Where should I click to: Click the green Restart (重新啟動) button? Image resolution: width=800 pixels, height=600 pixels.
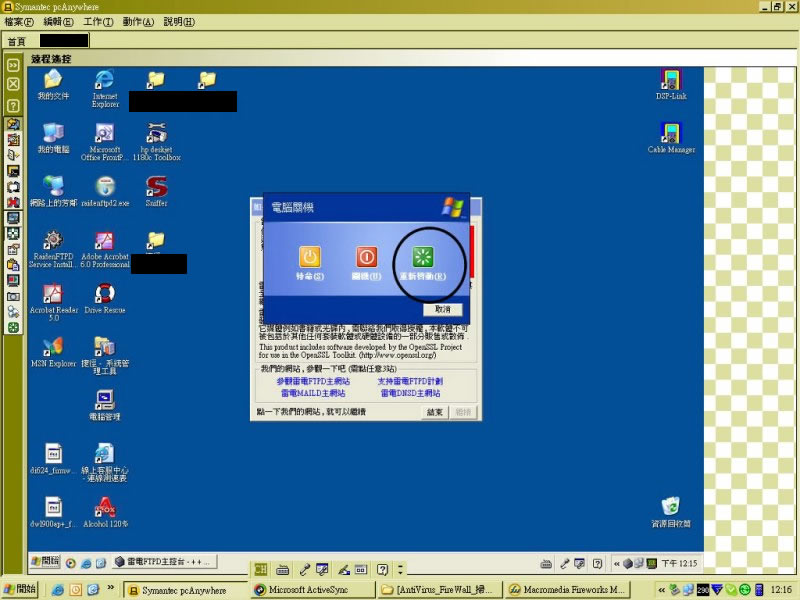click(423, 257)
